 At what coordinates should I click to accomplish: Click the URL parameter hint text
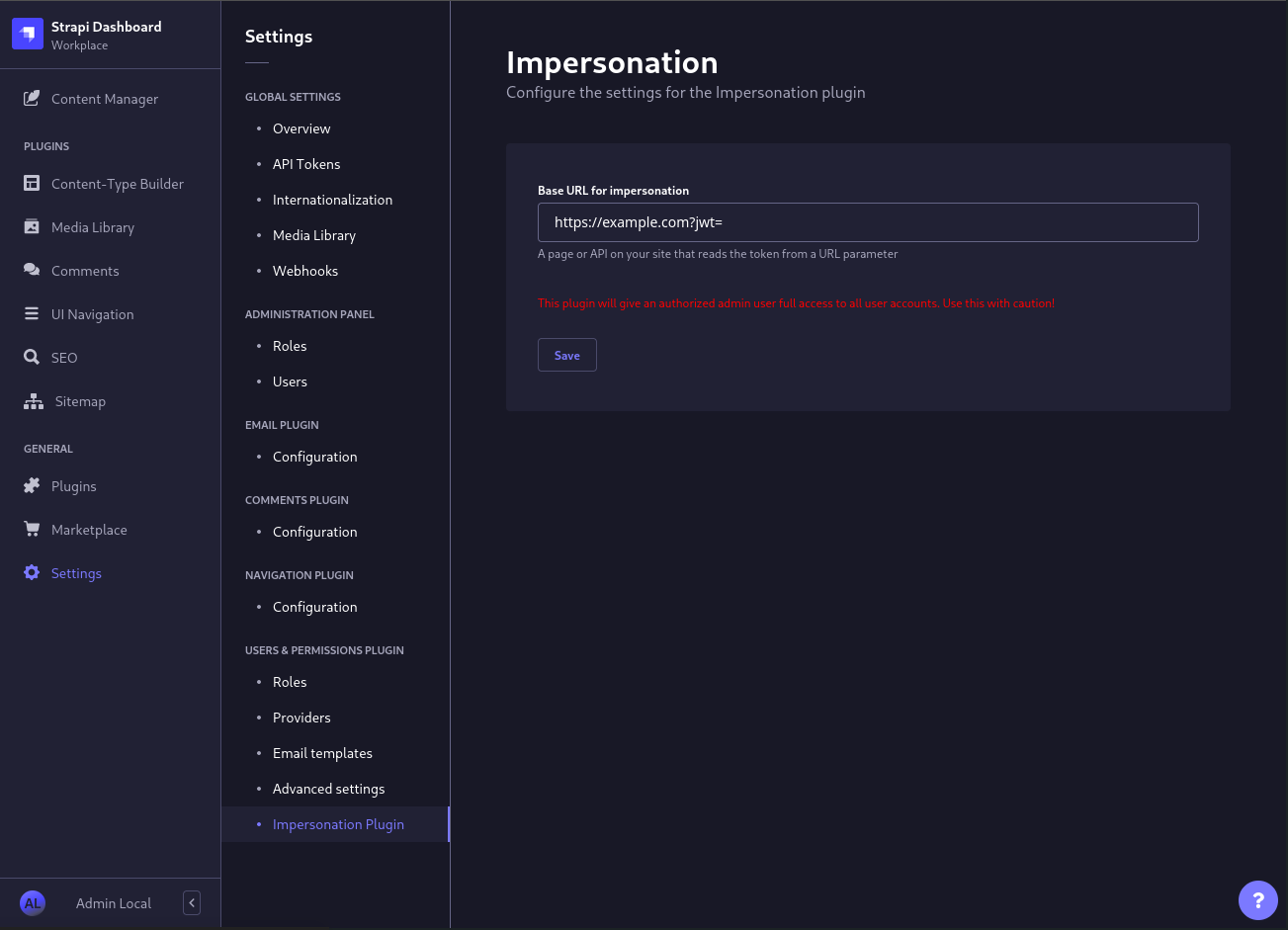[x=718, y=254]
